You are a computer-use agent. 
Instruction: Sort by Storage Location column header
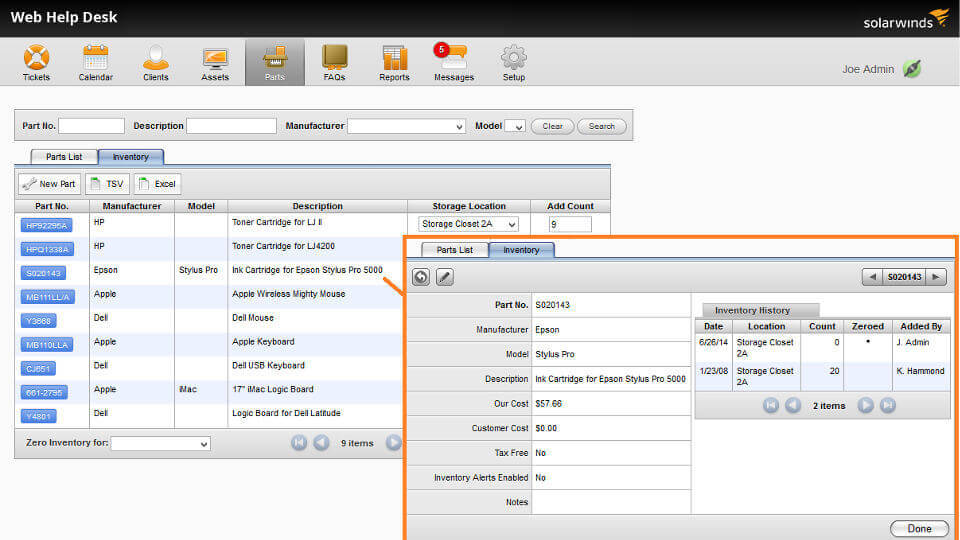[469, 206]
